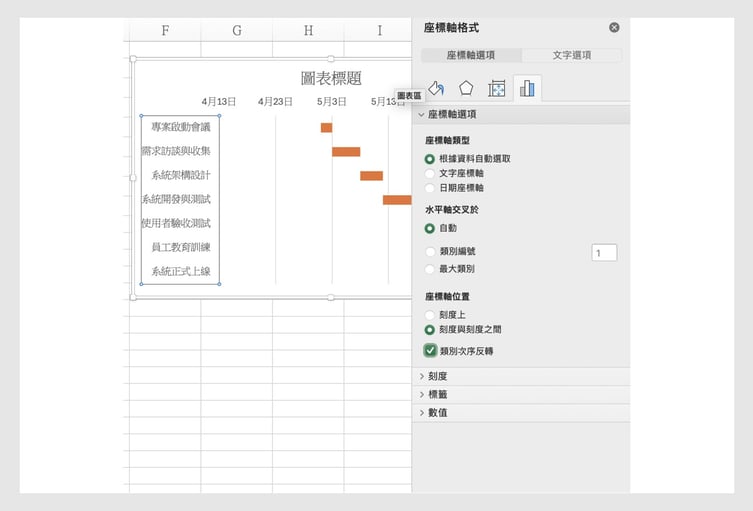Image resolution: width=753 pixels, height=511 pixels.
Task: Click the 員工教育訓練 category label
Action: coord(181,247)
